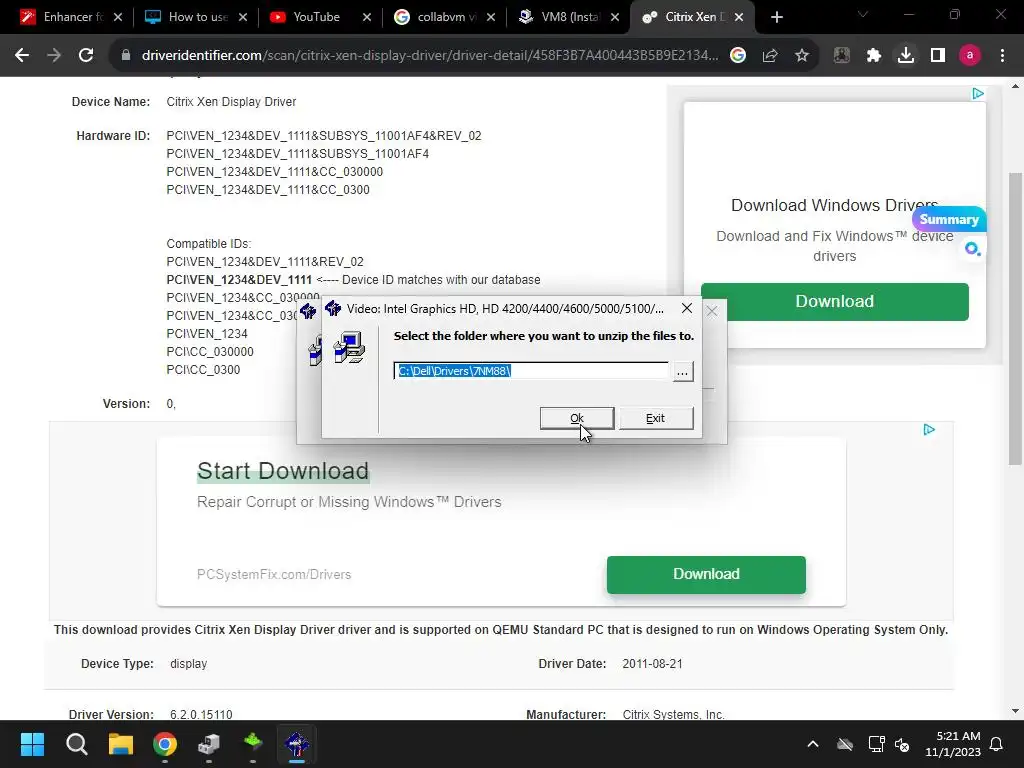The height and width of the screenshot is (768, 1024).
Task: Close the Video Intel Graphics dialog
Action: pyautogui.click(x=686, y=308)
